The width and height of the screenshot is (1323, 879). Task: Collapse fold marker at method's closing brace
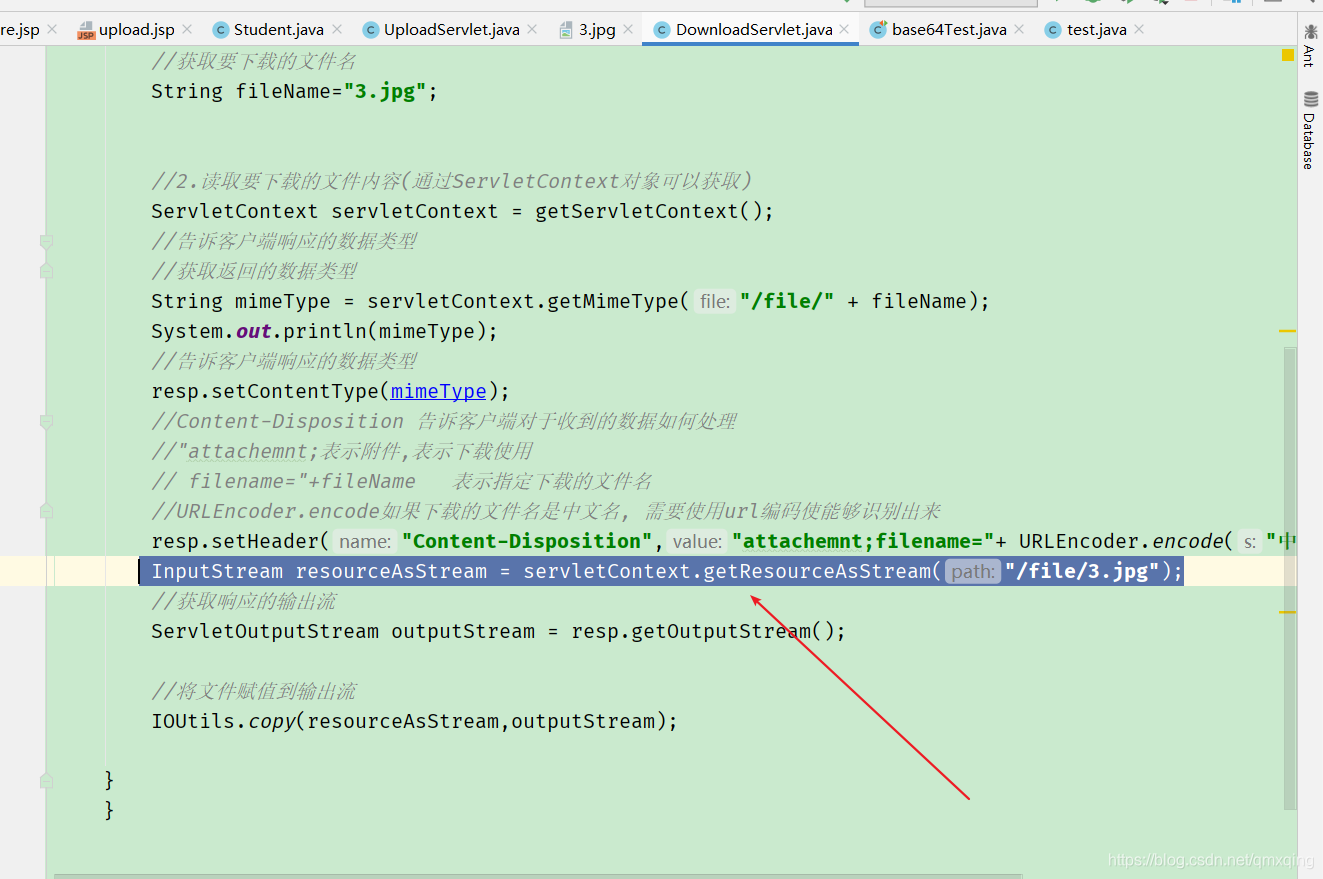tap(46, 780)
